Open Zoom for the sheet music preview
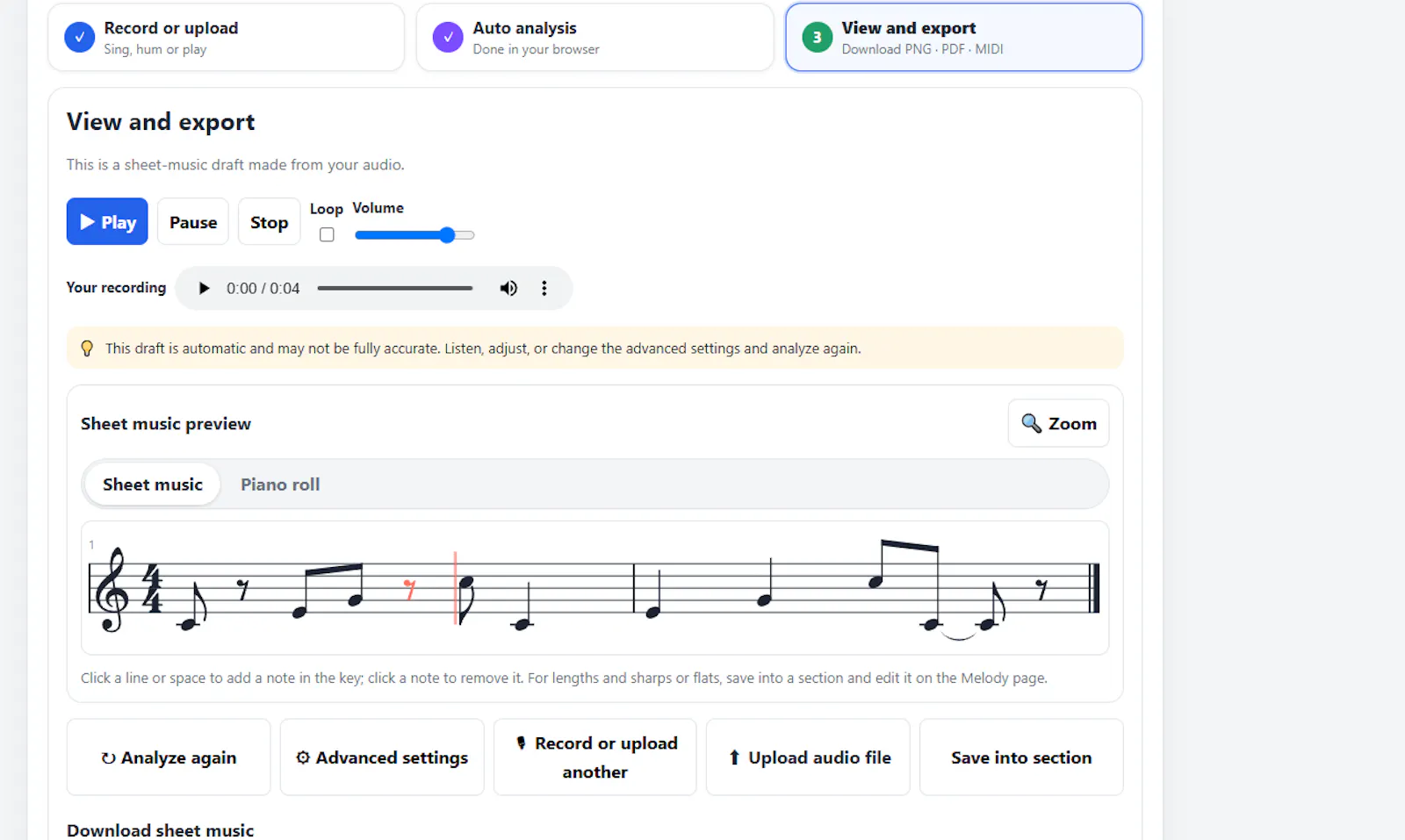 coord(1059,423)
